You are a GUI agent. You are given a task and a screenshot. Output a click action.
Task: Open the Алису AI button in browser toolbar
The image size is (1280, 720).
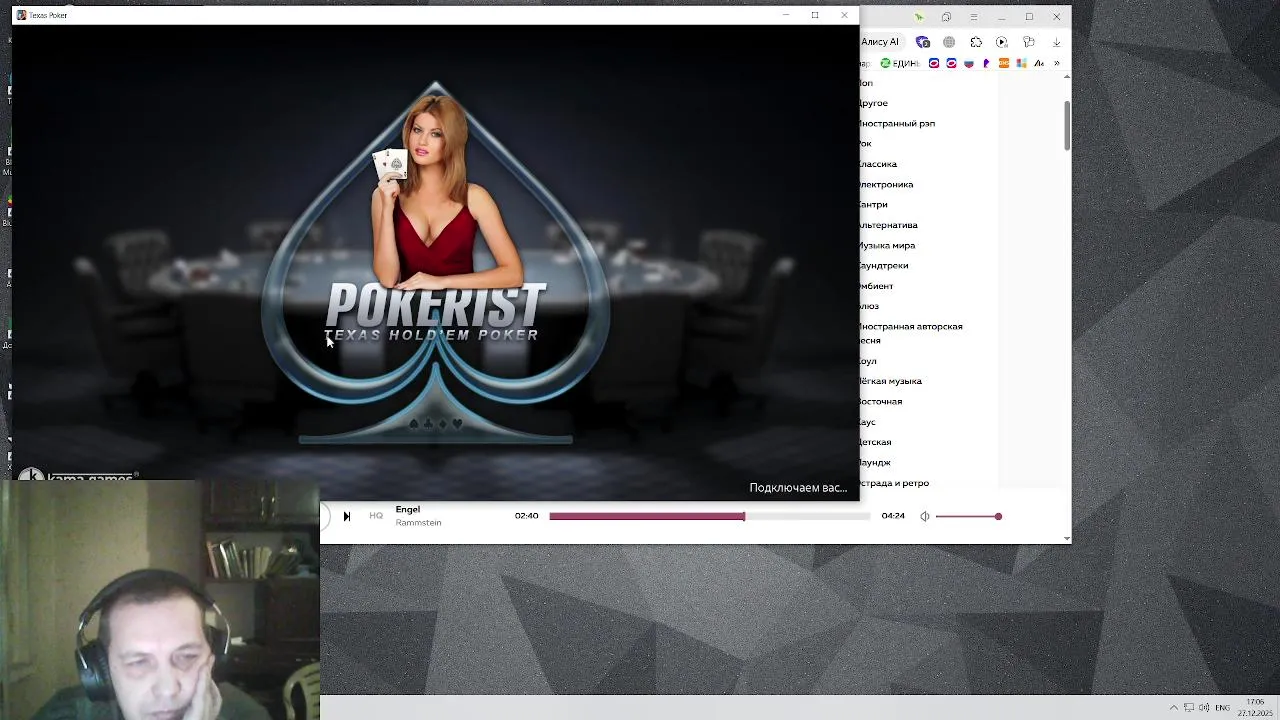[x=880, y=42]
